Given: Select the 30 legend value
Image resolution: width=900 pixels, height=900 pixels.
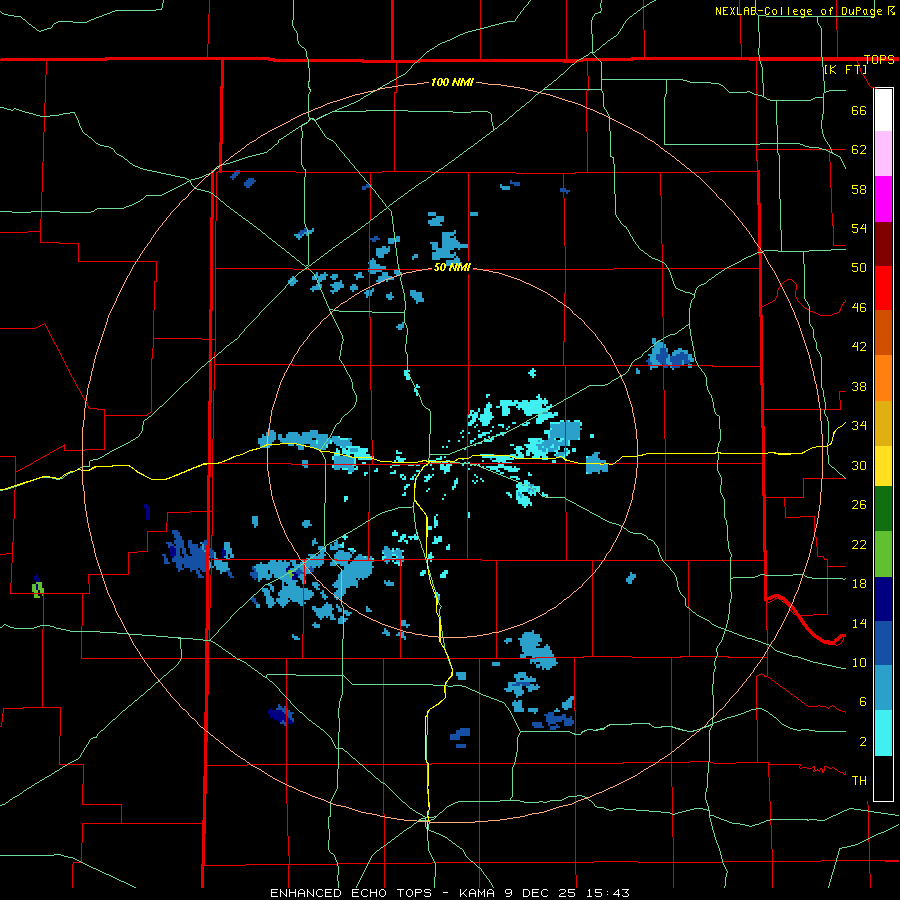Looking at the screenshot, I should pyautogui.click(x=859, y=465).
